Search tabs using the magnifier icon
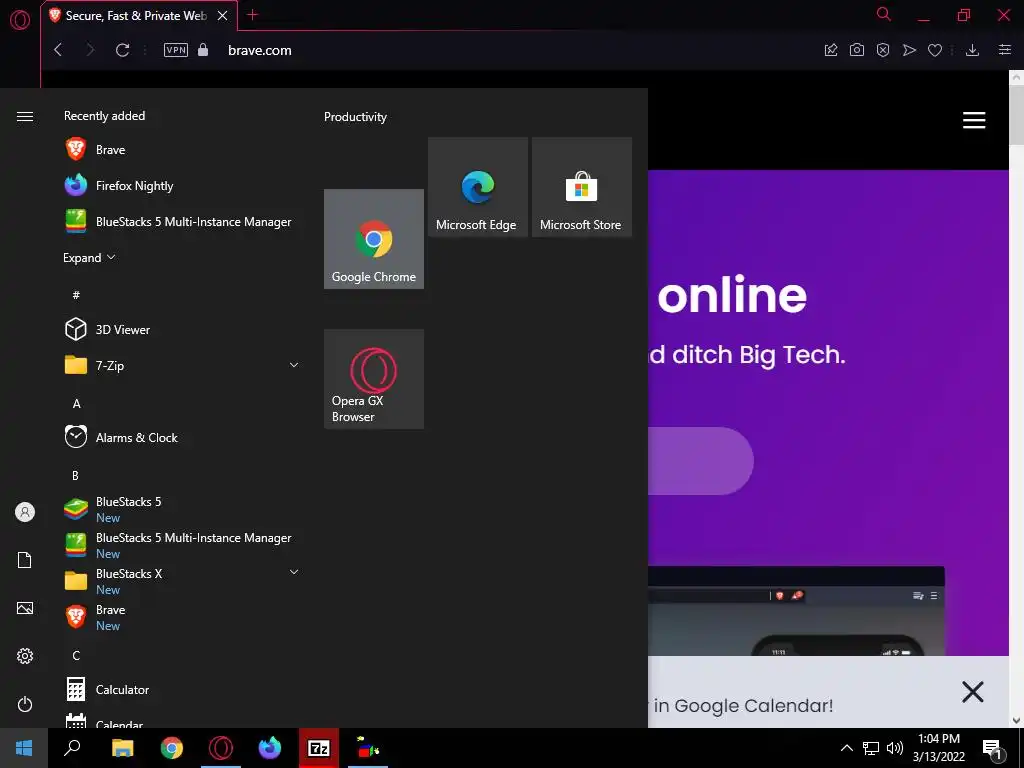Image resolution: width=1024 pixels, height=768 pixels. [884, 14]
